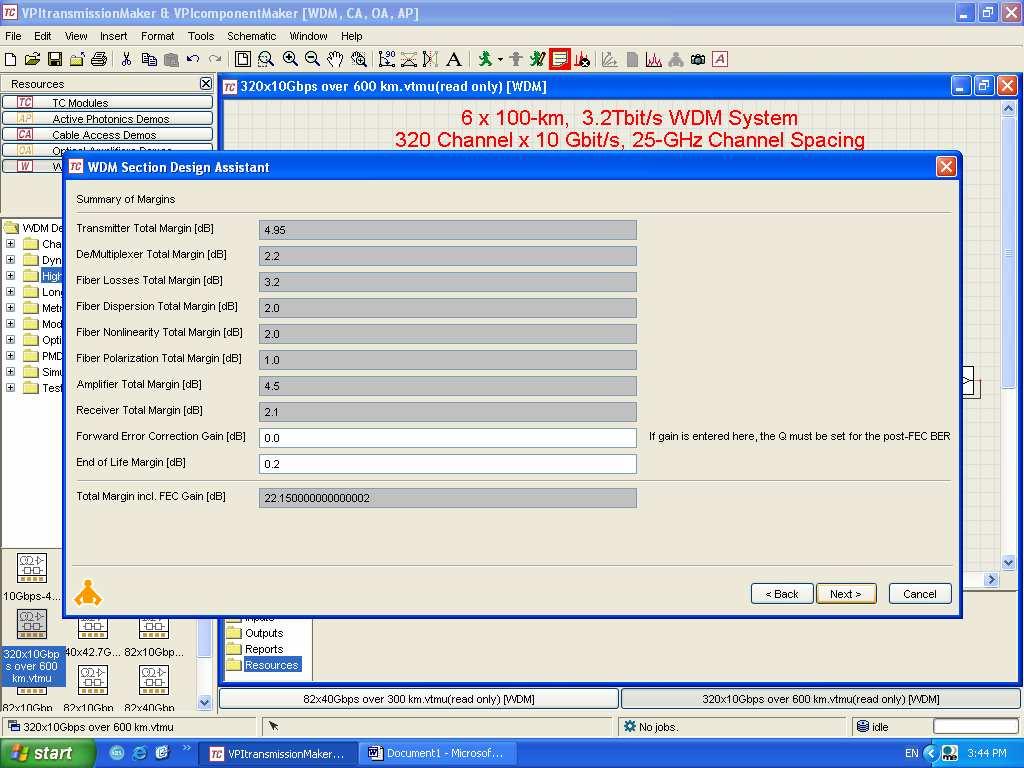Image resolution: width=1024 pixels, height=768 pixels.
Task: Click the Print icon in toolbar
Action: coord(99,59)
